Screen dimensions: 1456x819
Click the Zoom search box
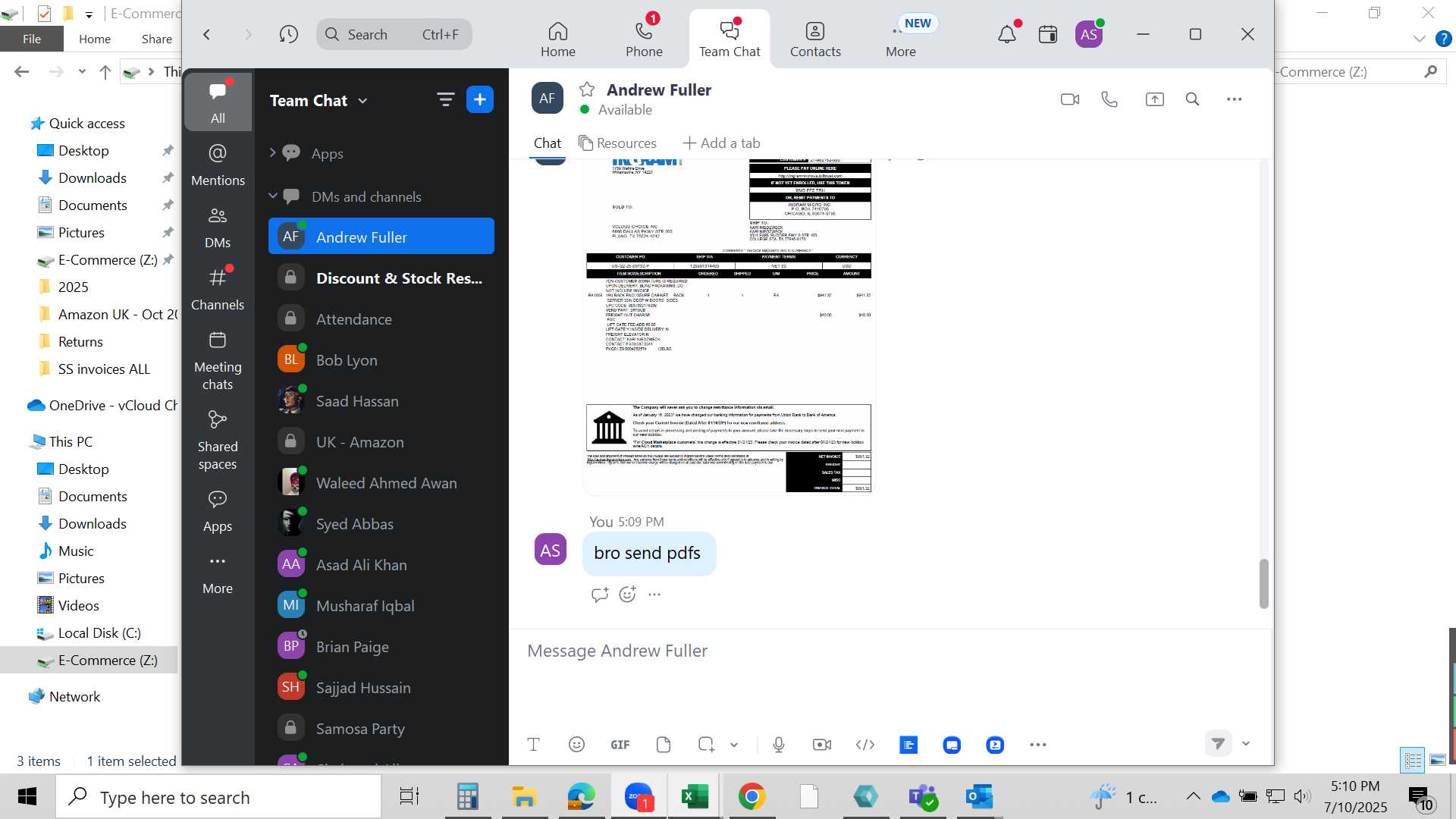[394, 34]
